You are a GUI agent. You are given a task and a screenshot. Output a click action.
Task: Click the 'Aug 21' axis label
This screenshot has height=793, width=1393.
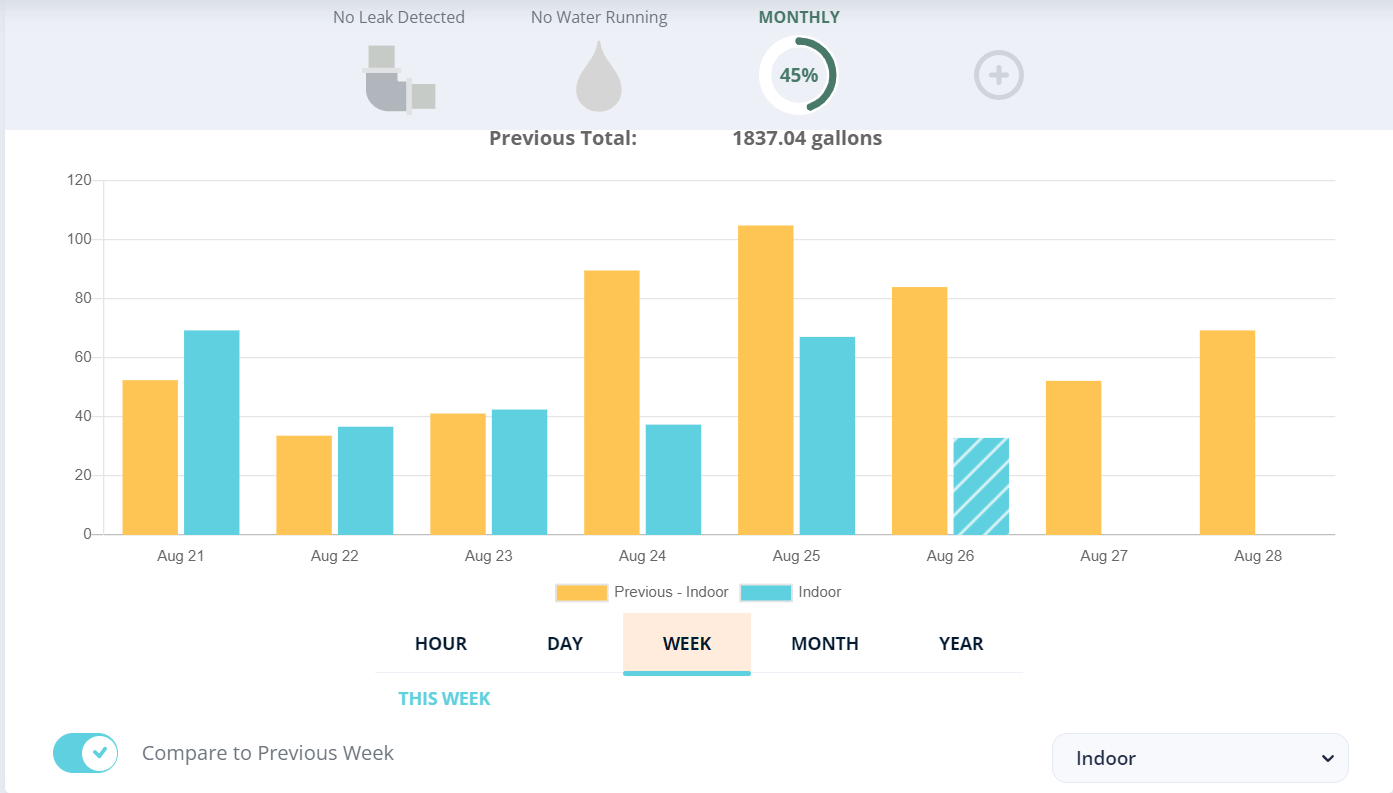180,556
